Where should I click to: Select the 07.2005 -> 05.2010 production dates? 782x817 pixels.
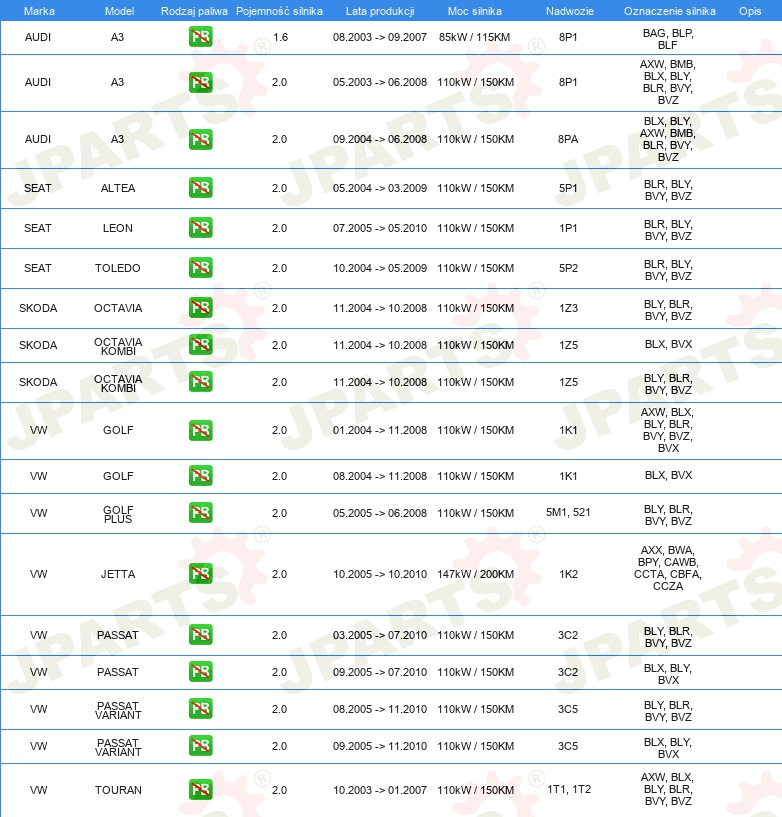[380, 228]
